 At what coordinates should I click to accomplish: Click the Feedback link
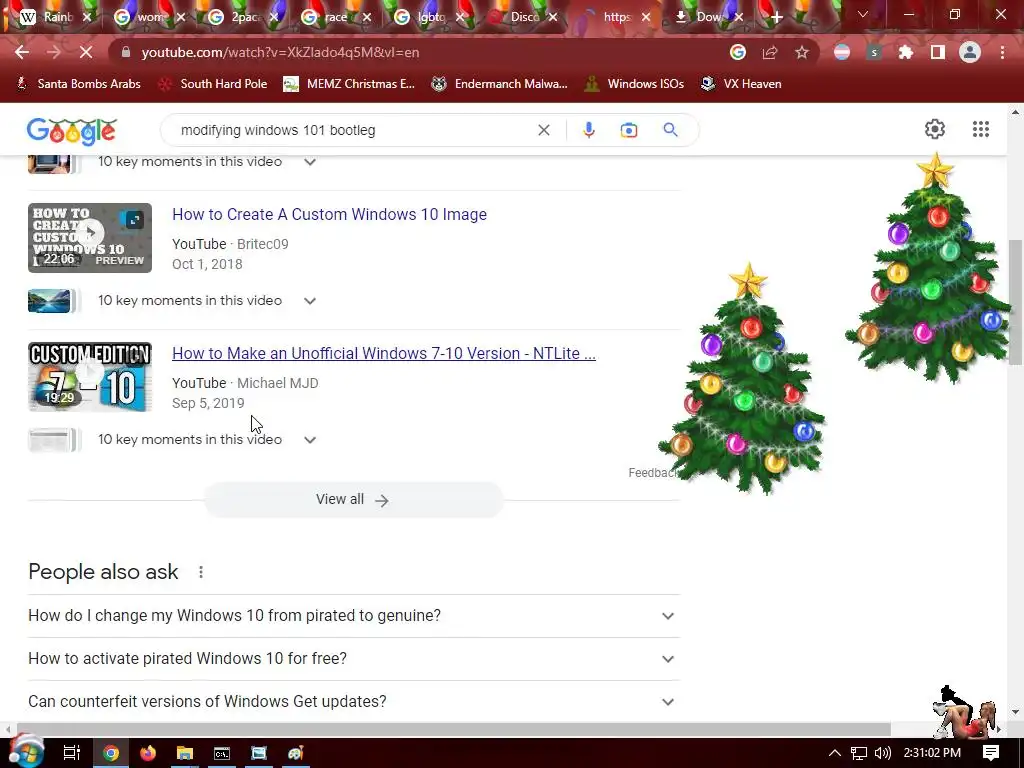tap(652, 473)
